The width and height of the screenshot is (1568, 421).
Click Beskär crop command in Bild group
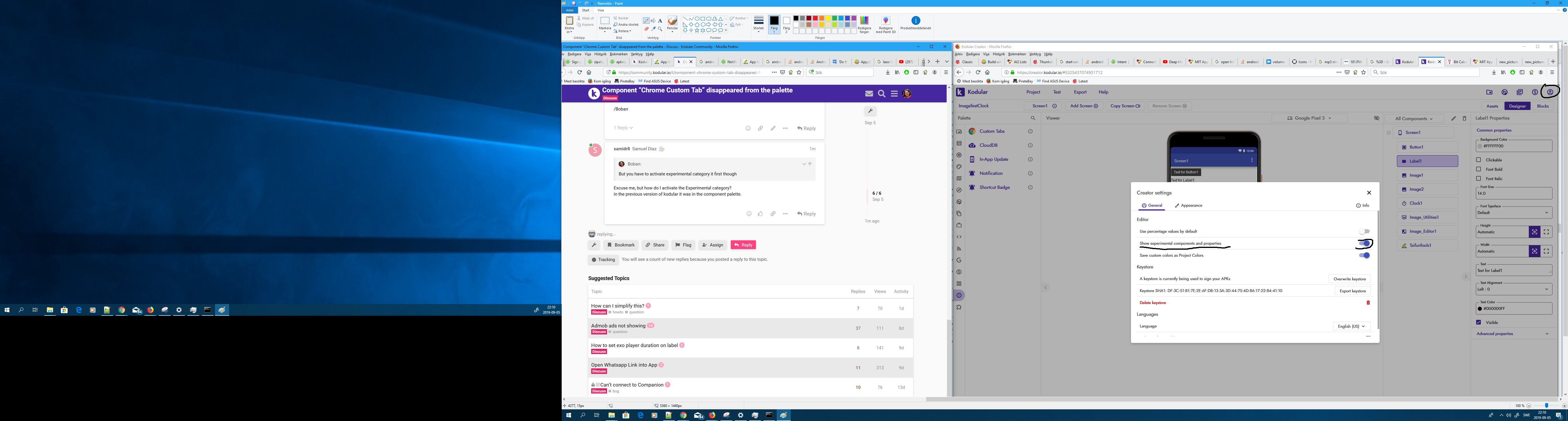point(621,18)
